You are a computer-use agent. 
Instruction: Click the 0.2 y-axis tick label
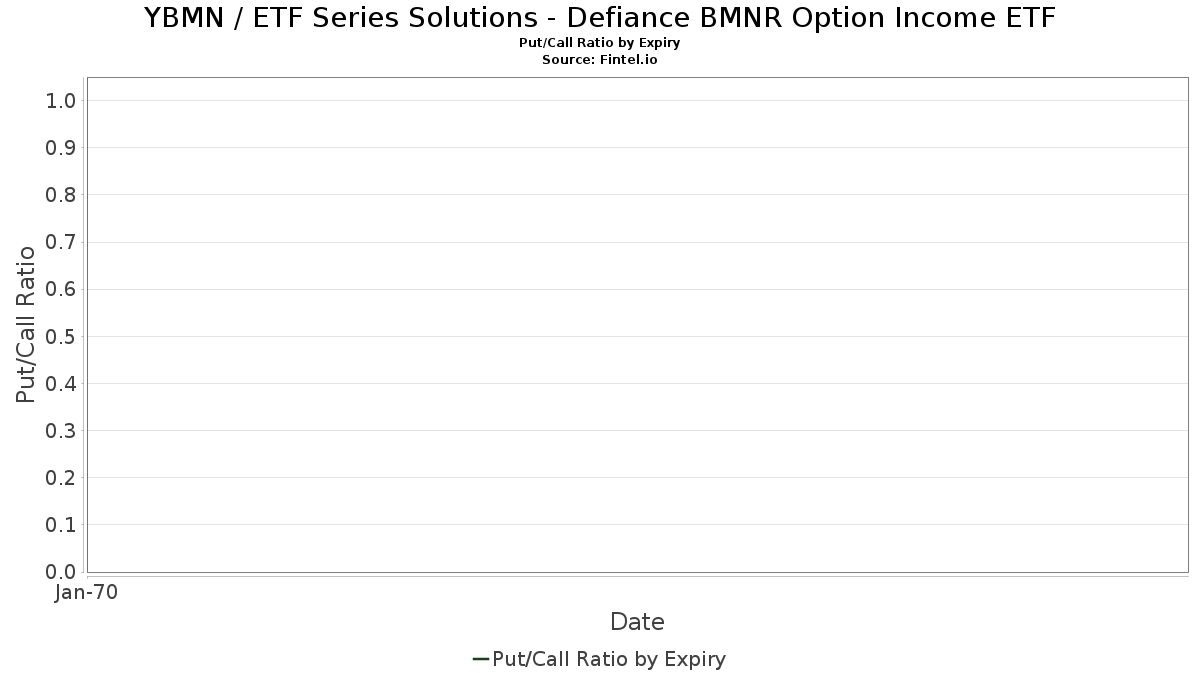pos(61,477)
